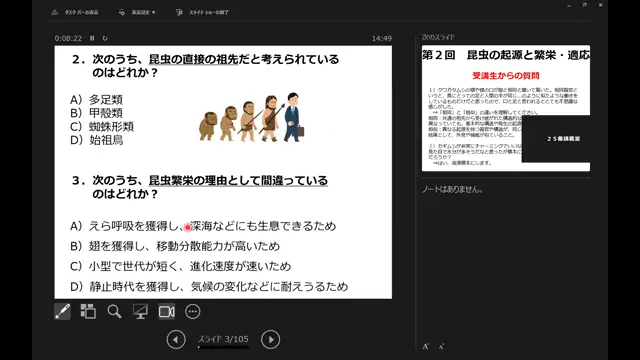This screenshot has width=640, height=360.
Task: Restore down the presenter view window
Action: tap(584, 5)
